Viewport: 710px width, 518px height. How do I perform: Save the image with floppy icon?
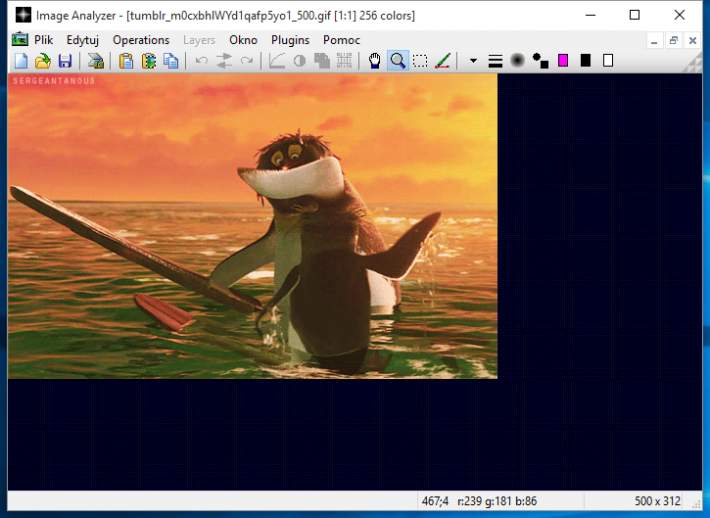tap(65, 61)
